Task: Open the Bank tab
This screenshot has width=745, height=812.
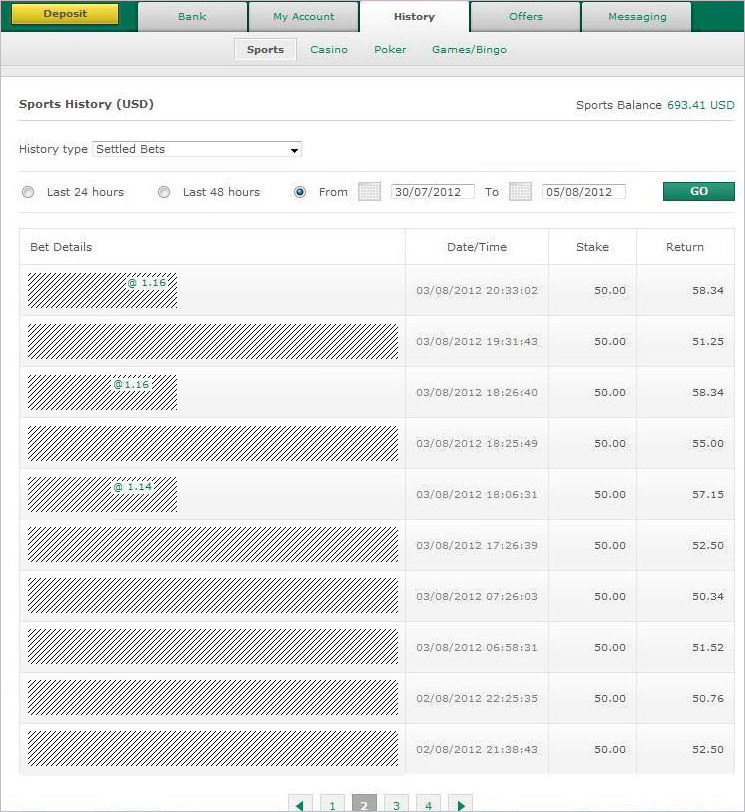Action: point(192,17)
